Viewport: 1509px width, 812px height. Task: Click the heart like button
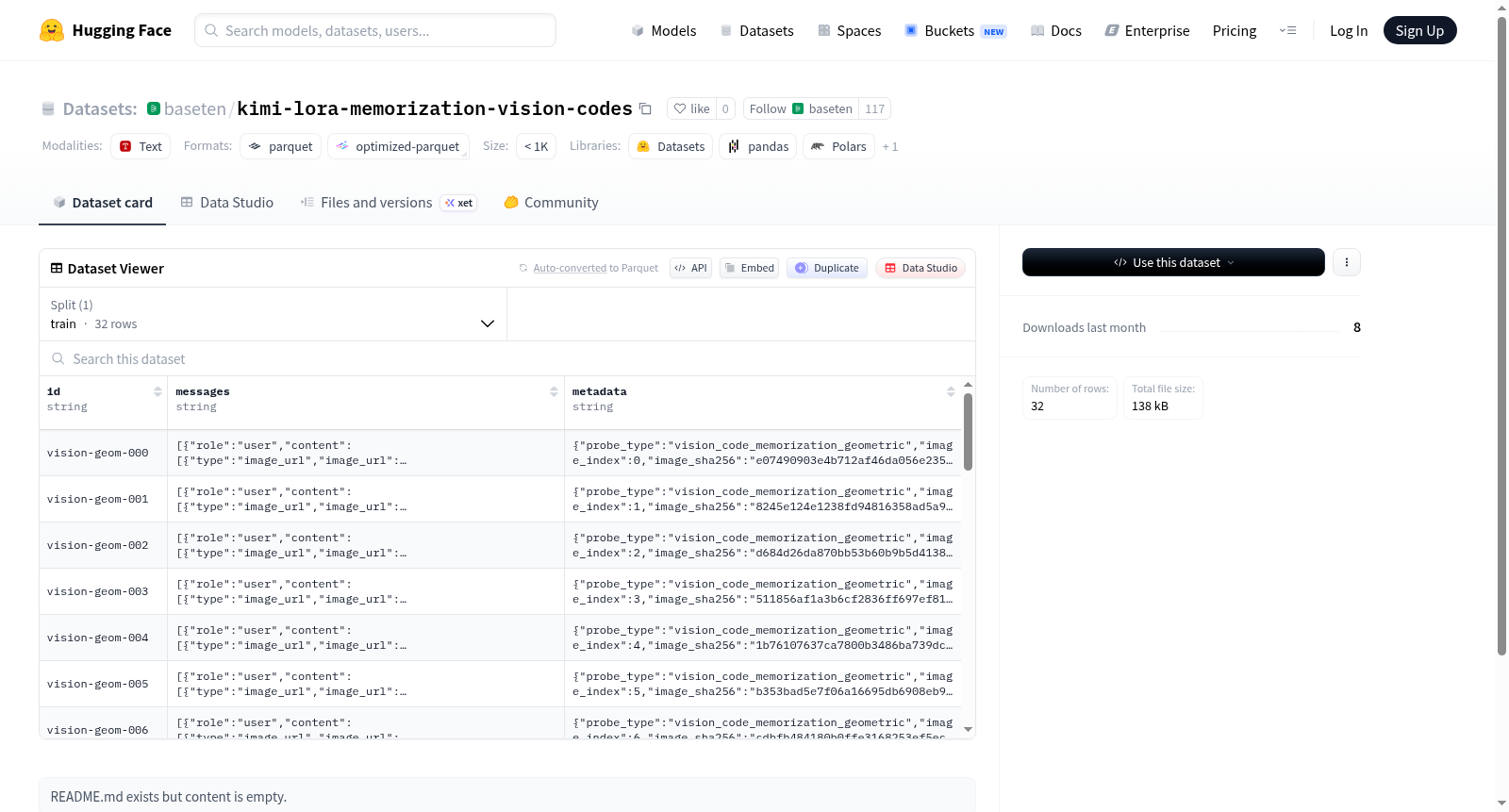(x=691, y=108)
